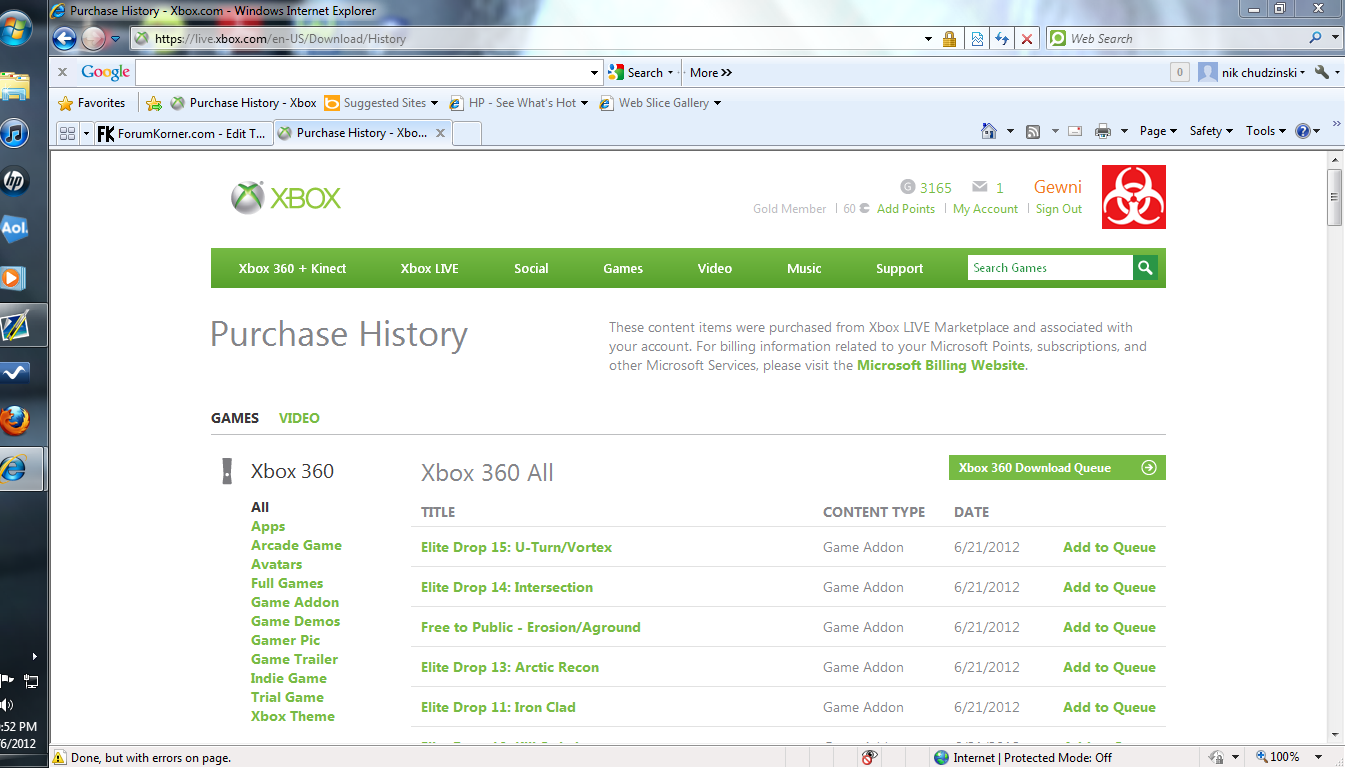The image size is (1345, 768).
Task: Click the pop-up blocker icon in status bar
Action: tap(870, 757)
